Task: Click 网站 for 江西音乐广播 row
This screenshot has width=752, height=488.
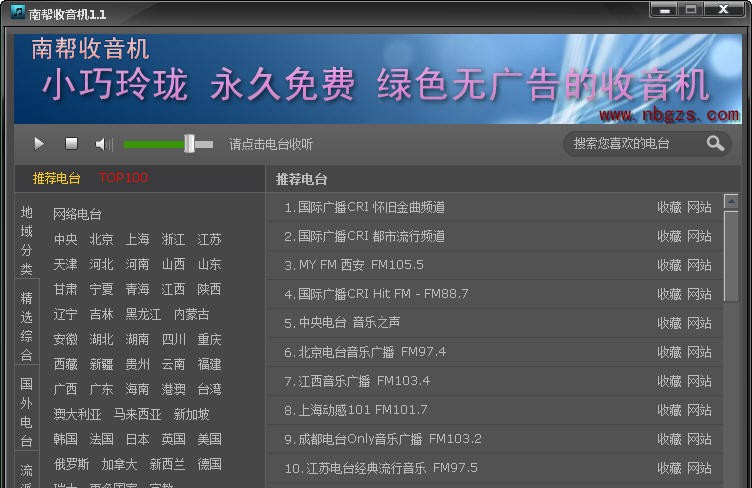Action: (x=699, y=381)
